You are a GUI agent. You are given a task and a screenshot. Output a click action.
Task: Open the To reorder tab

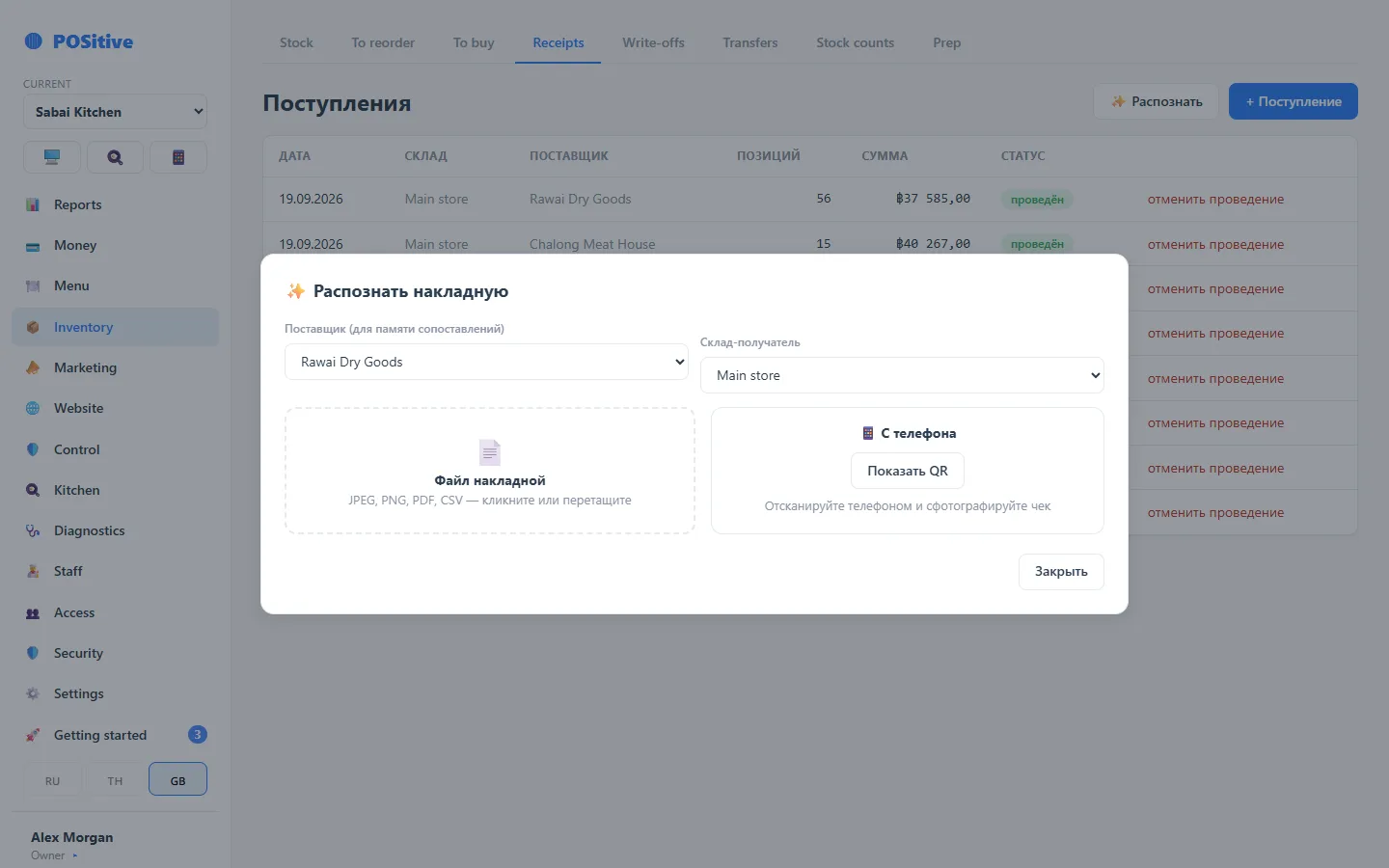click(383, 42)
